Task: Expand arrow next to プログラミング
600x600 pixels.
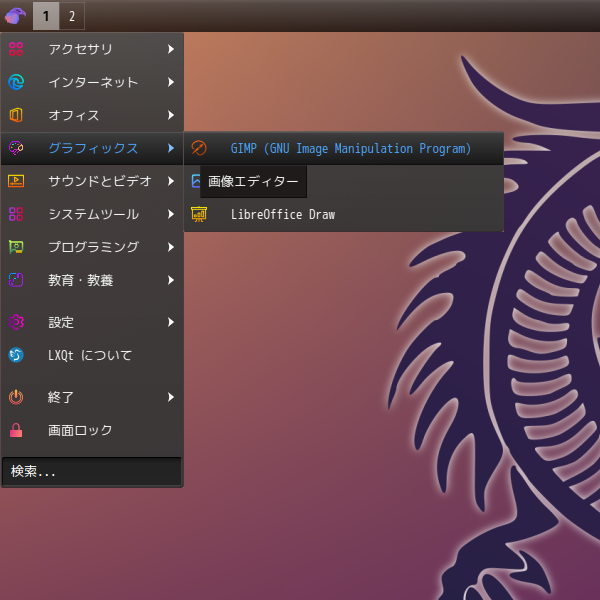Action: (x=171, y=247)
